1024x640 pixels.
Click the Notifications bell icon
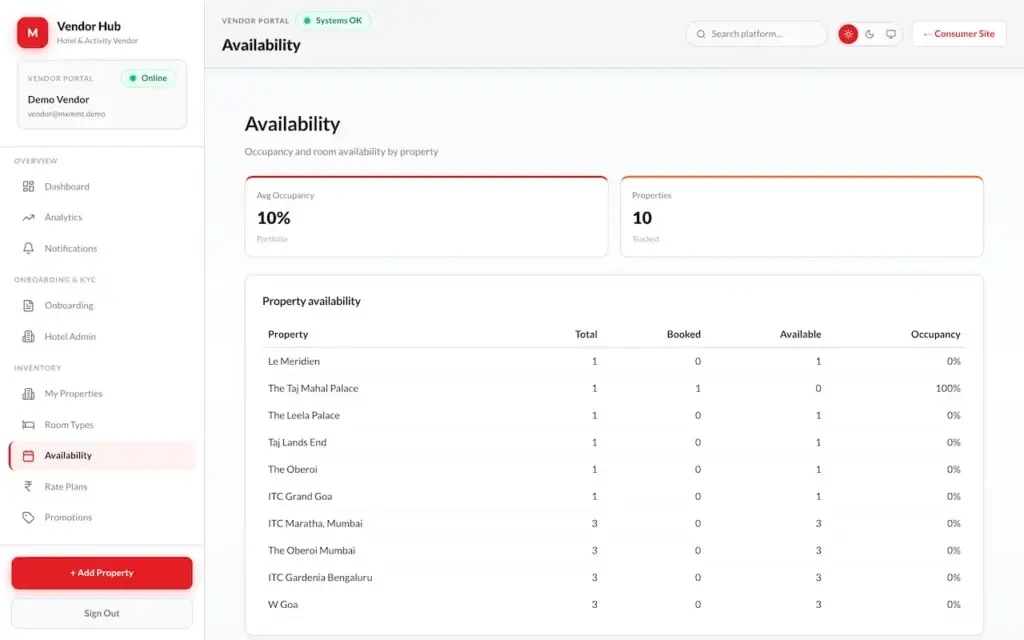(x=28, y=248)
